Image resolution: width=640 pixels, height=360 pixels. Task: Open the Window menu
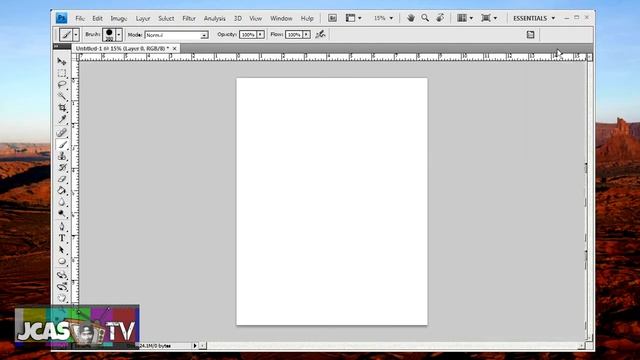click(x=281, y=18)
